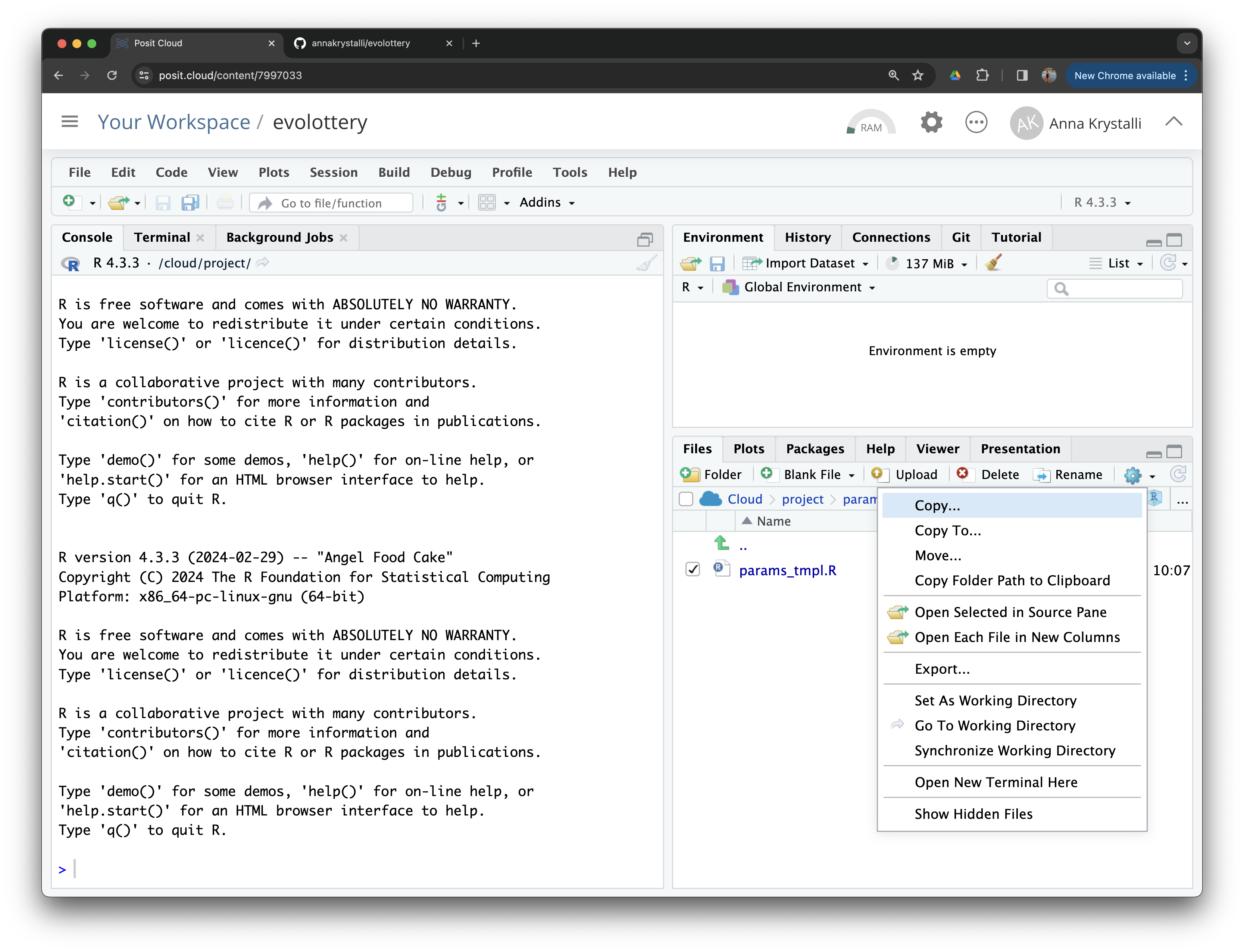Bookmark page with star icon

tap(918, 75)
